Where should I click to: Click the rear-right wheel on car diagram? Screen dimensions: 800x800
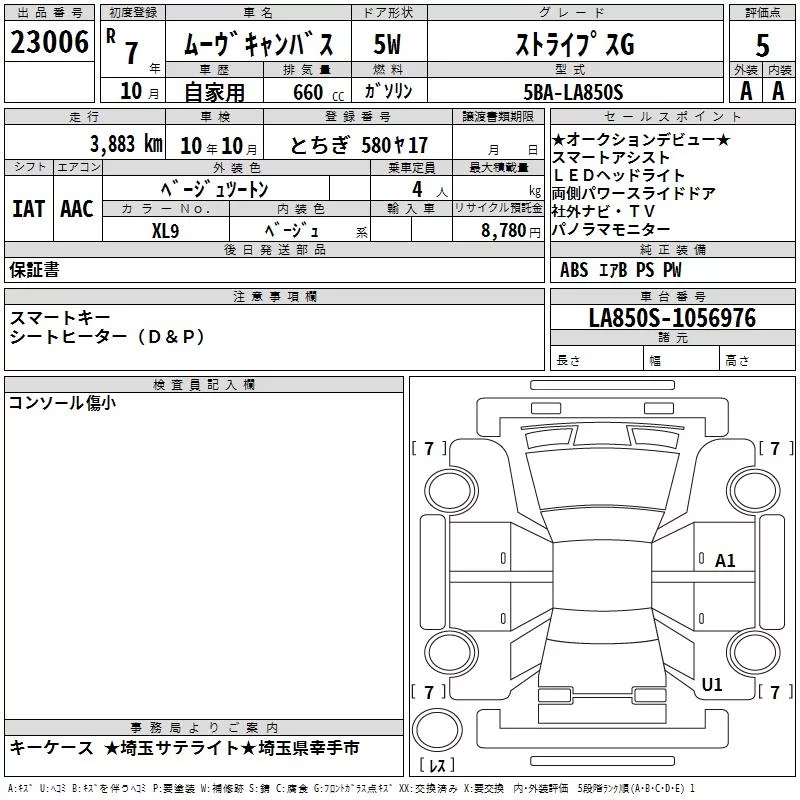pyautogui.click(x=753, y=652)
